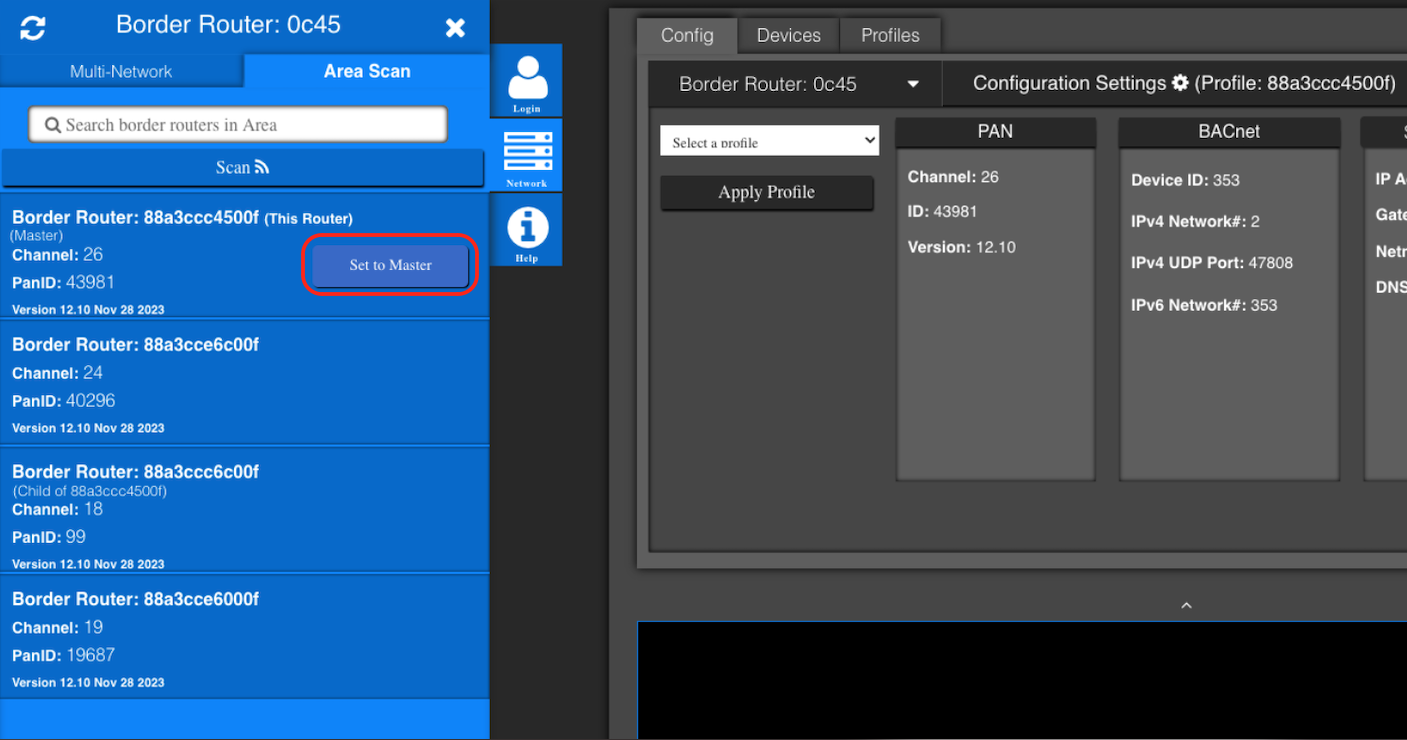Click the PAN Channel: 26 value
The image size is (1407, 740).
pos(953,177)
